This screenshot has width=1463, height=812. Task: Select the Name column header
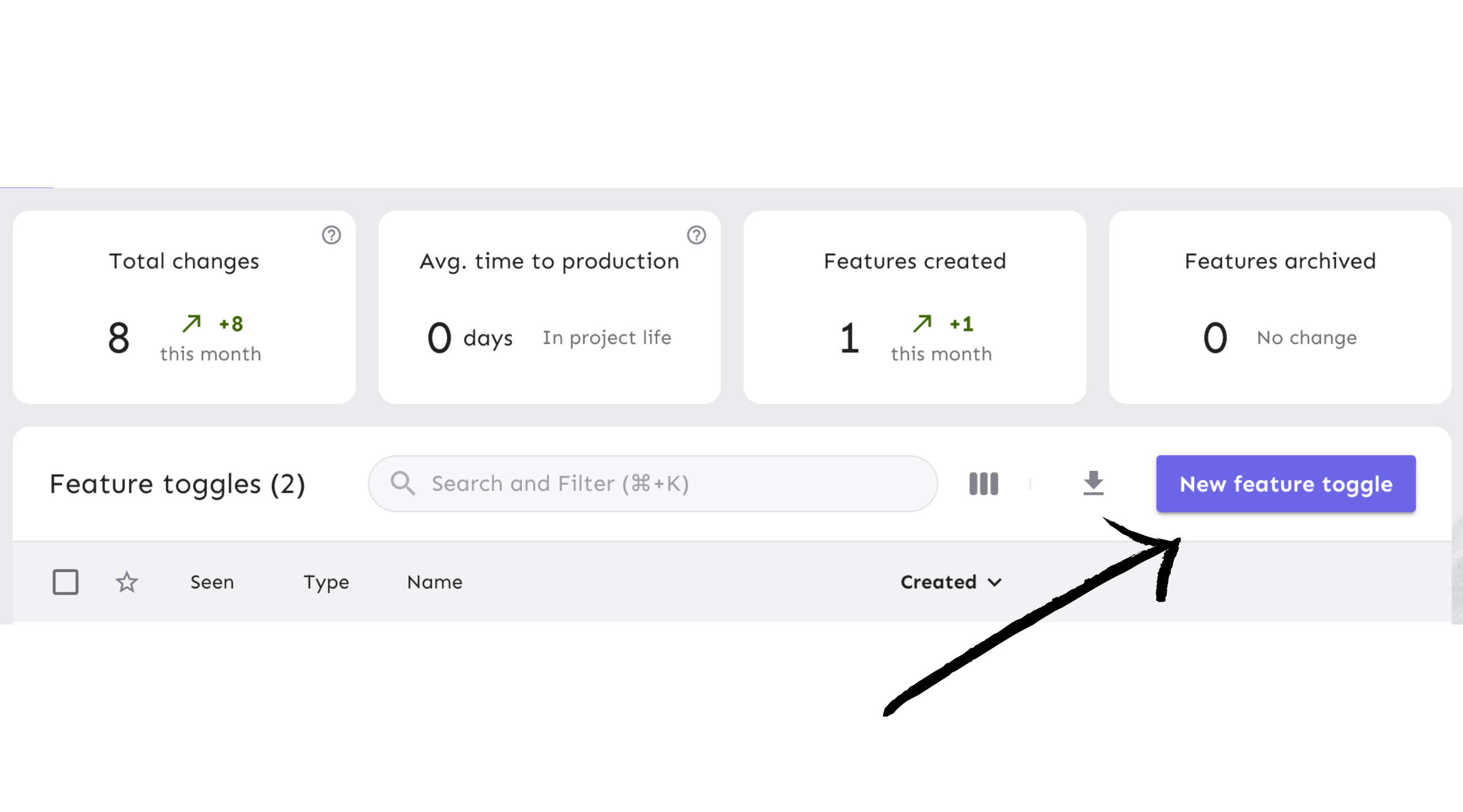point(433,582)
